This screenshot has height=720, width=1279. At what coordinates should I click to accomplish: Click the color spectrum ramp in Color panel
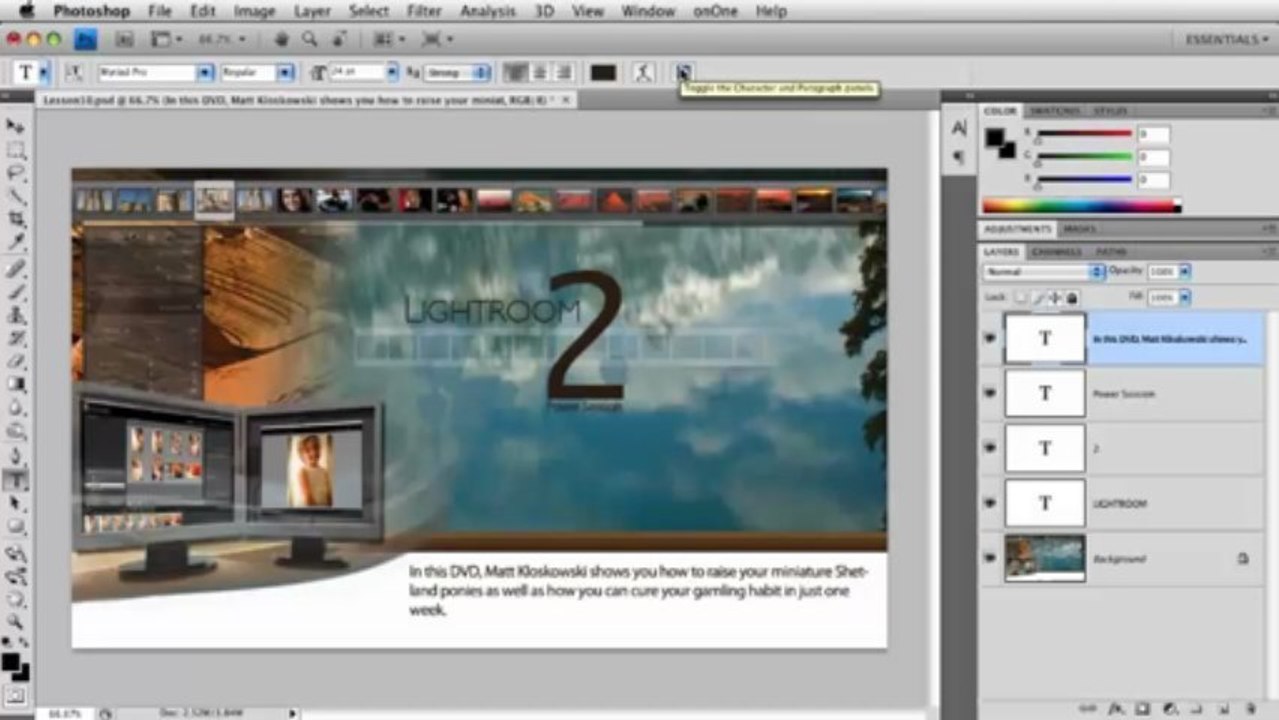[1081, 206]
